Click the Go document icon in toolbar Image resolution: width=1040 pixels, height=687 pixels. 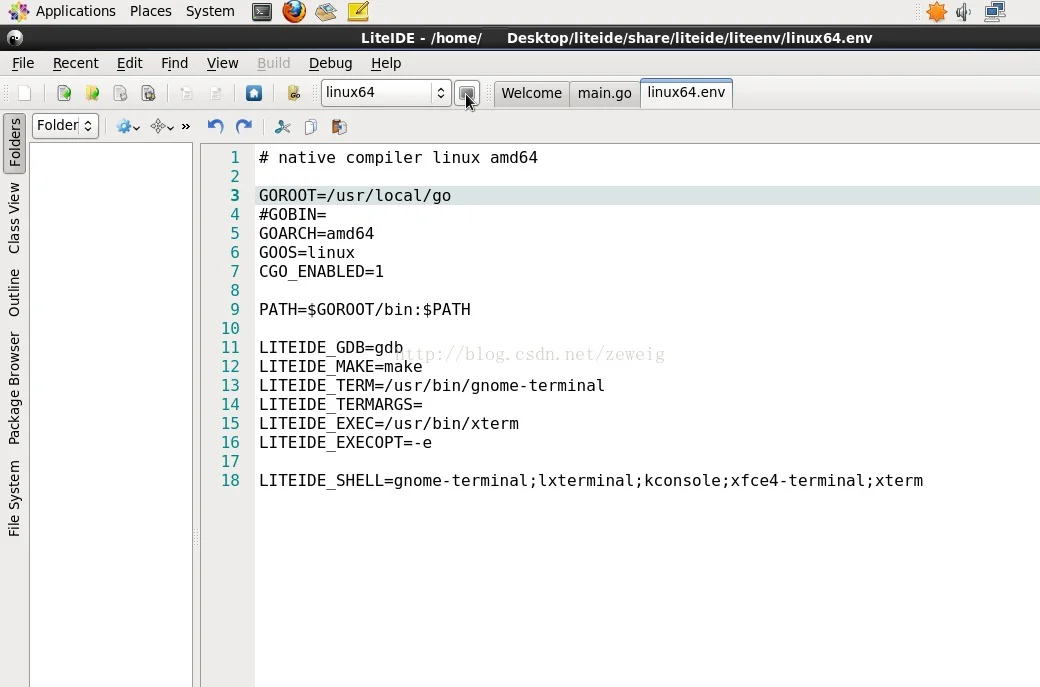[294, 93]
